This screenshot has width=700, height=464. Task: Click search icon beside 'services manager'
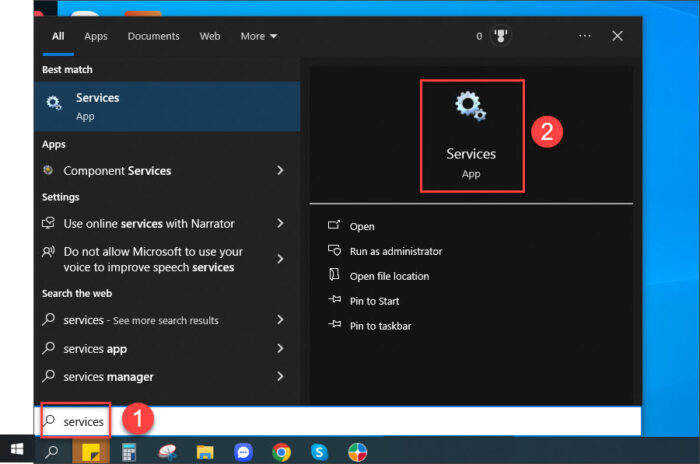coord(49,376)
